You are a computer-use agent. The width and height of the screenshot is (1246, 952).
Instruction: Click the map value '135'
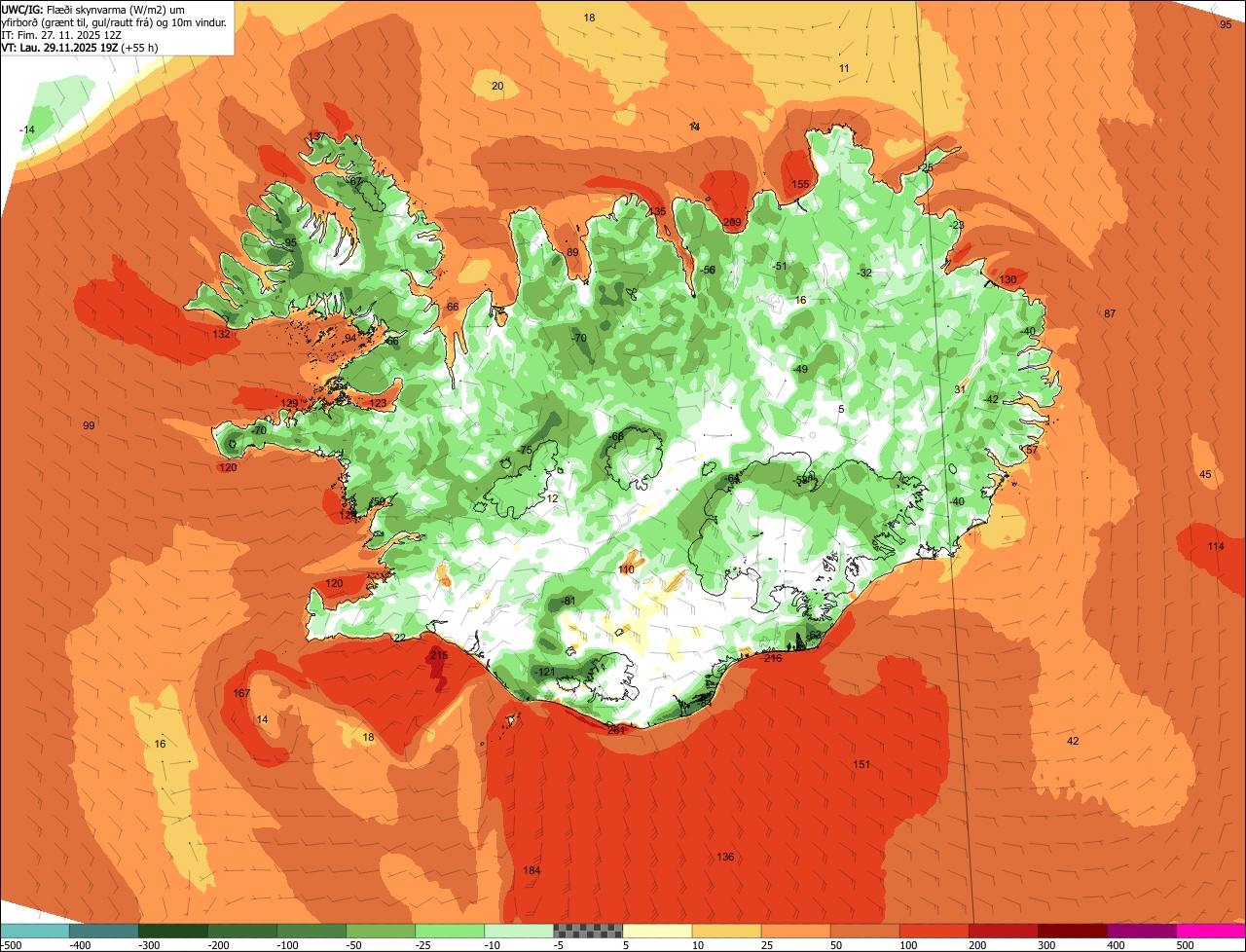[658, 211]
